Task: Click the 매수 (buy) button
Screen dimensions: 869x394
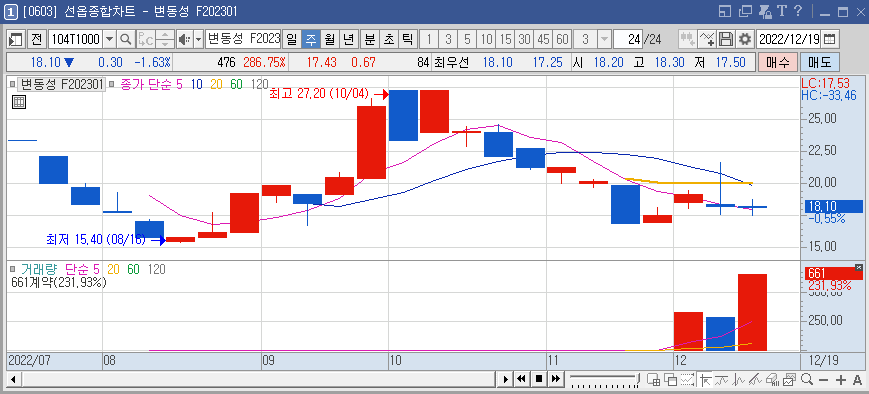Action: tap(778, 62)
